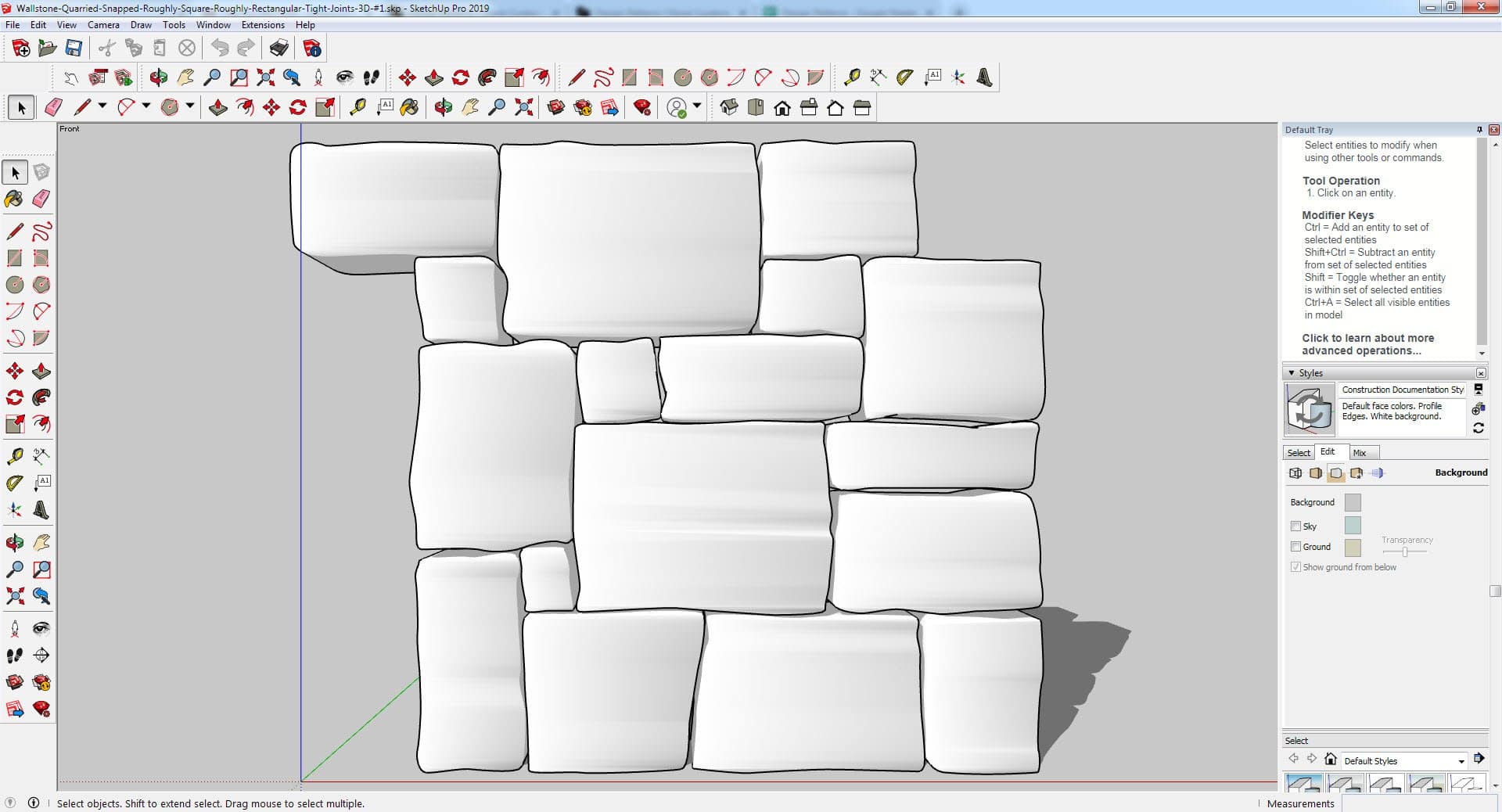Activate the Tape Measure tool in left toolbar
This screenshot has height=812, width=1502.
[14, 456]
